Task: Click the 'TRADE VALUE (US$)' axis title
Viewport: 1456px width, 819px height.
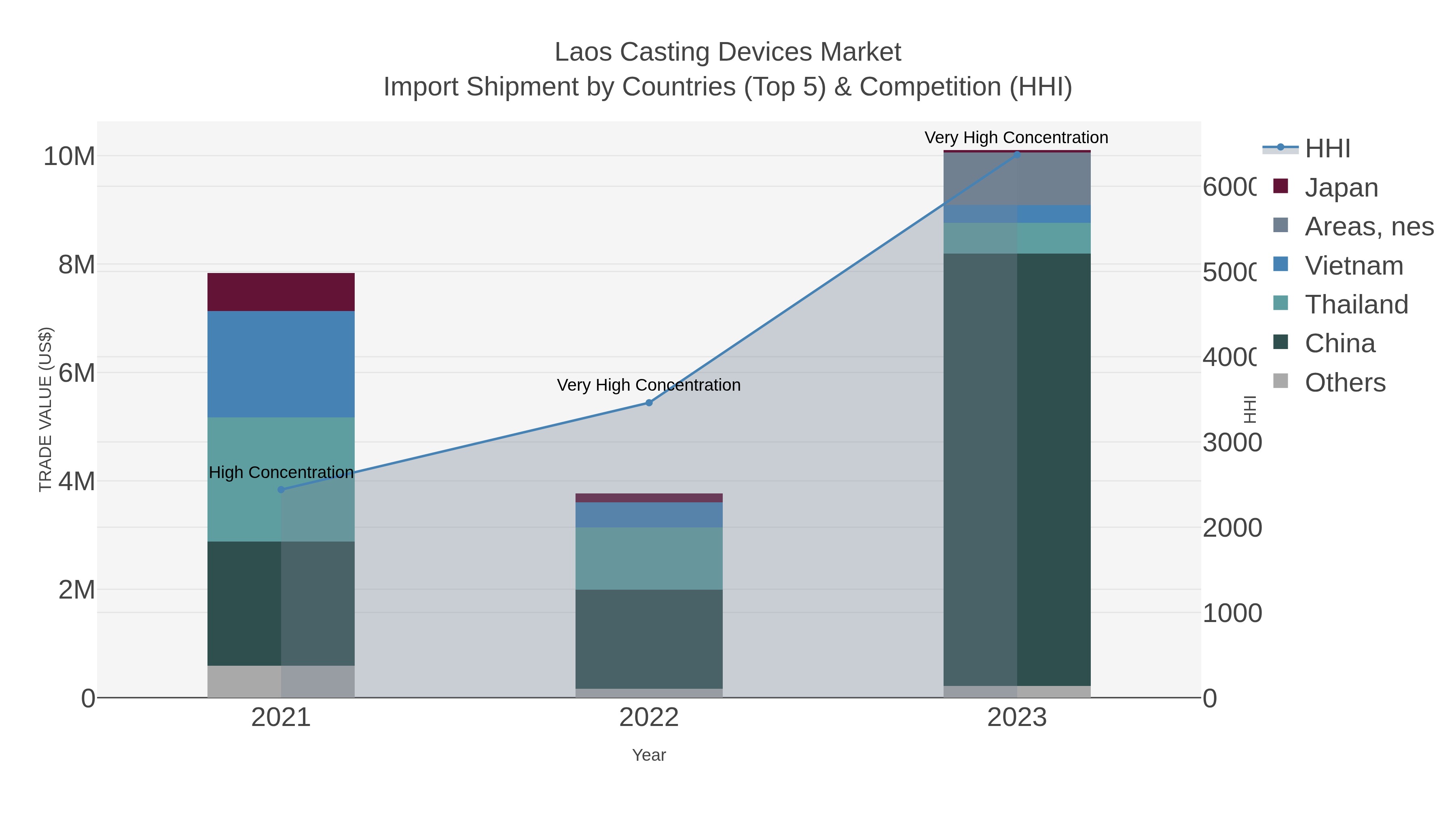Action: click(45, 409)
